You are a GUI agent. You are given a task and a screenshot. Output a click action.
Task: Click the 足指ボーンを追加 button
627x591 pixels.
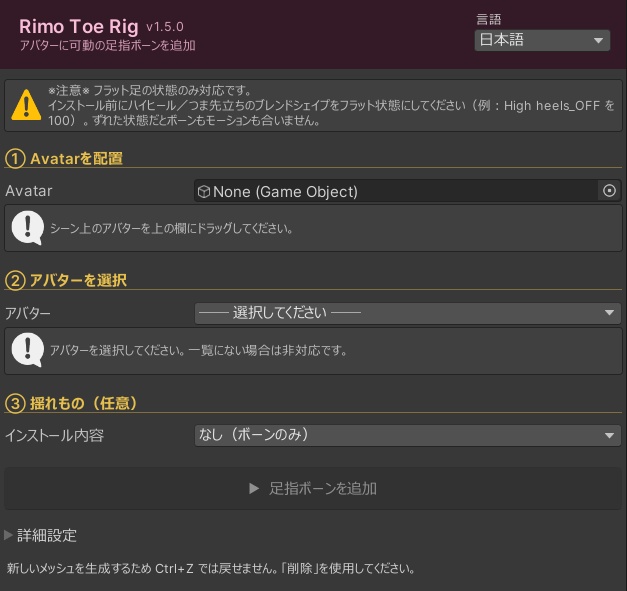click(x=313, y=488)
